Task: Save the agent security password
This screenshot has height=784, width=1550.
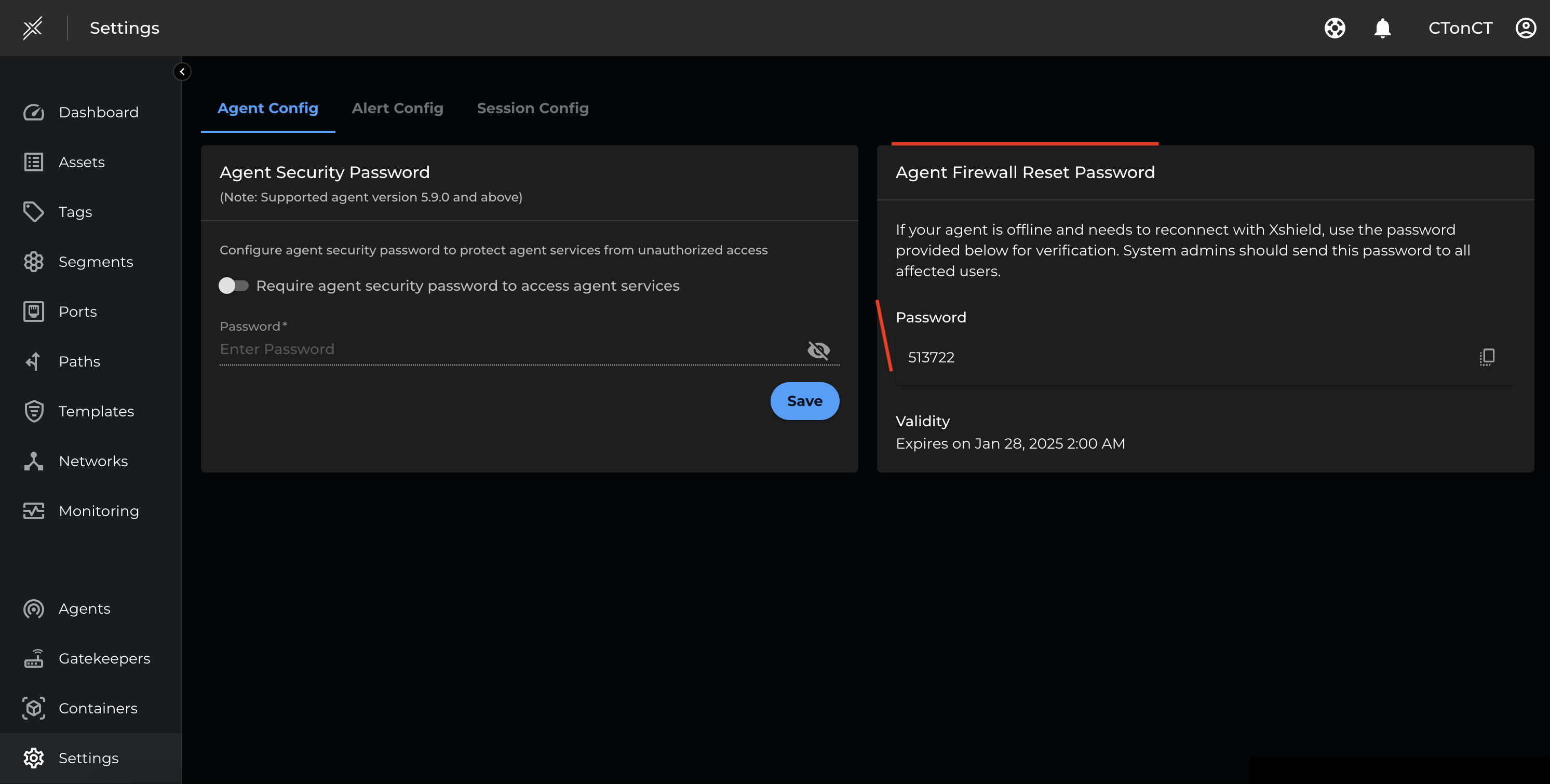Action: [x=804, y=401]
